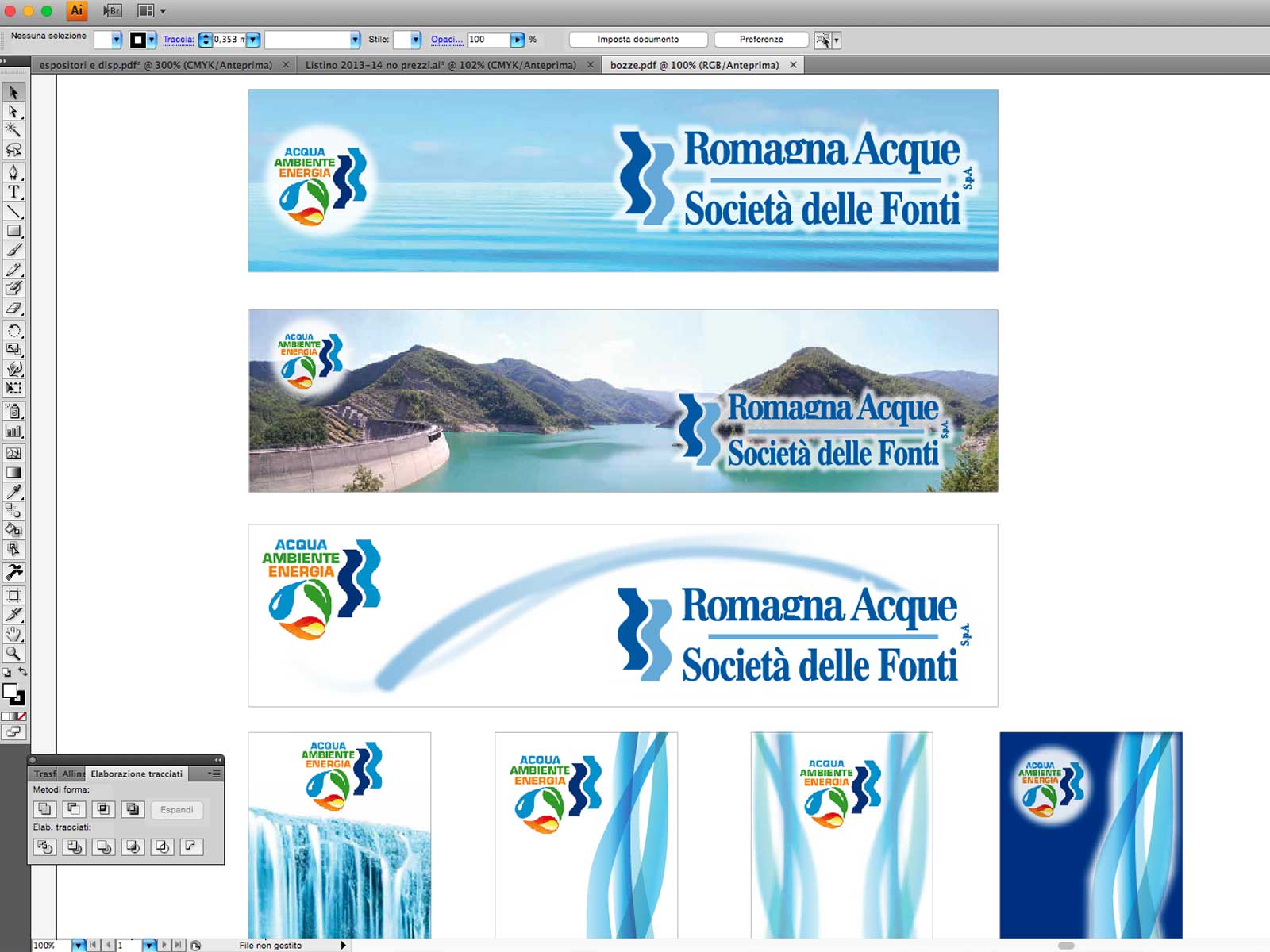This screenshot has width=1270, height=952.
Task: Click the Preferenze button
Action: [761, 40]
